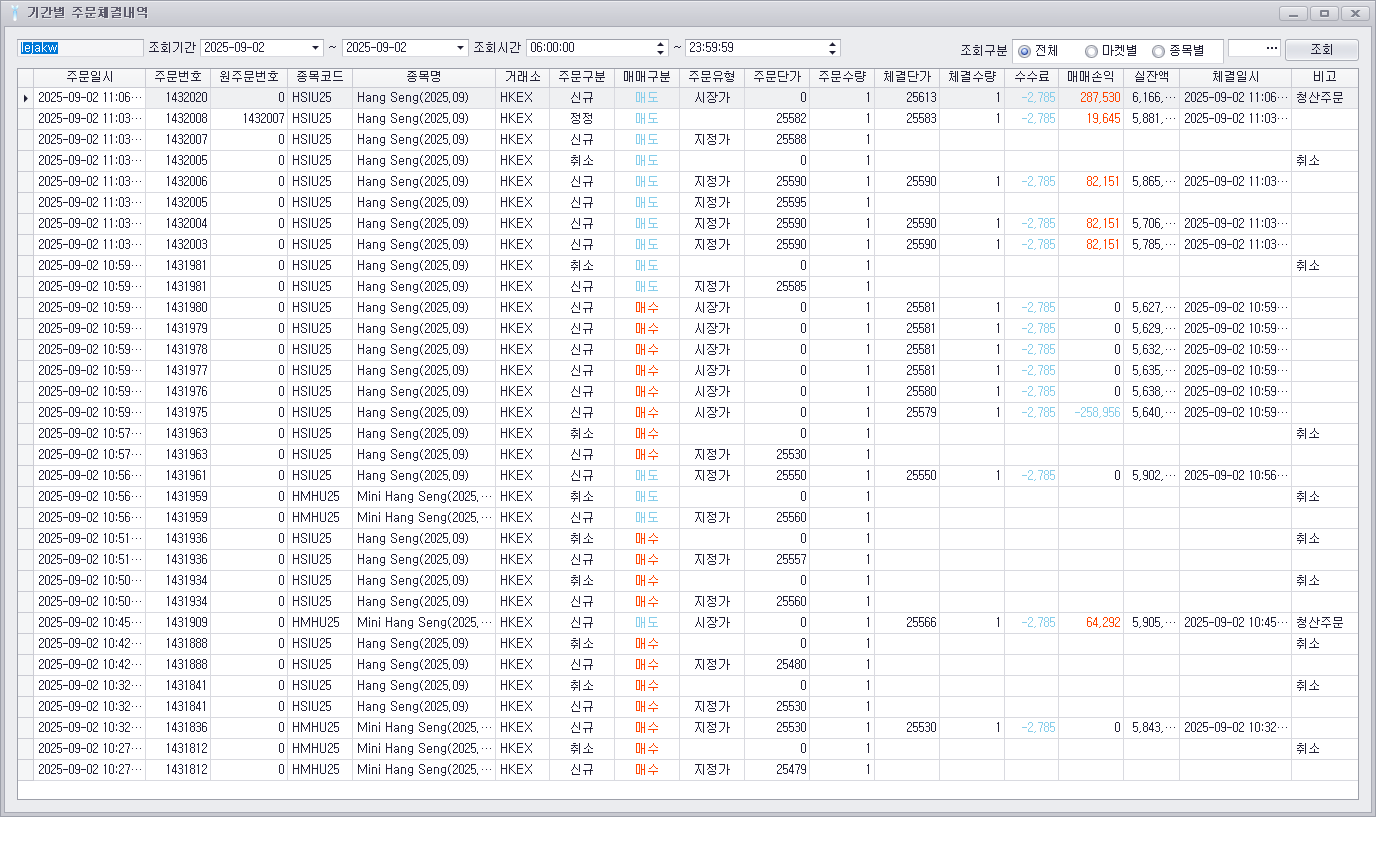This screenshot has width=1376, height=854.
Task: Select order number 1431978 cell
Action: [178, 350]
